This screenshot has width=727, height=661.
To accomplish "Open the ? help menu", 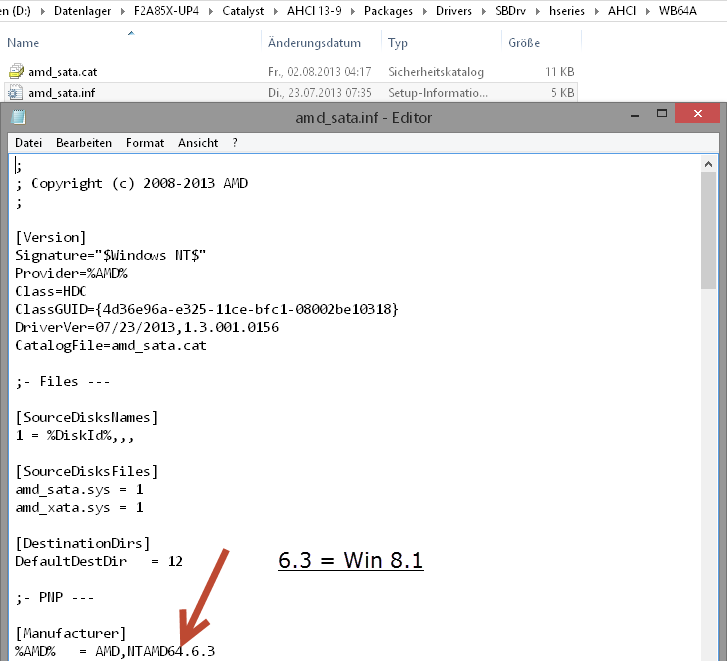I will pos(235,143).
